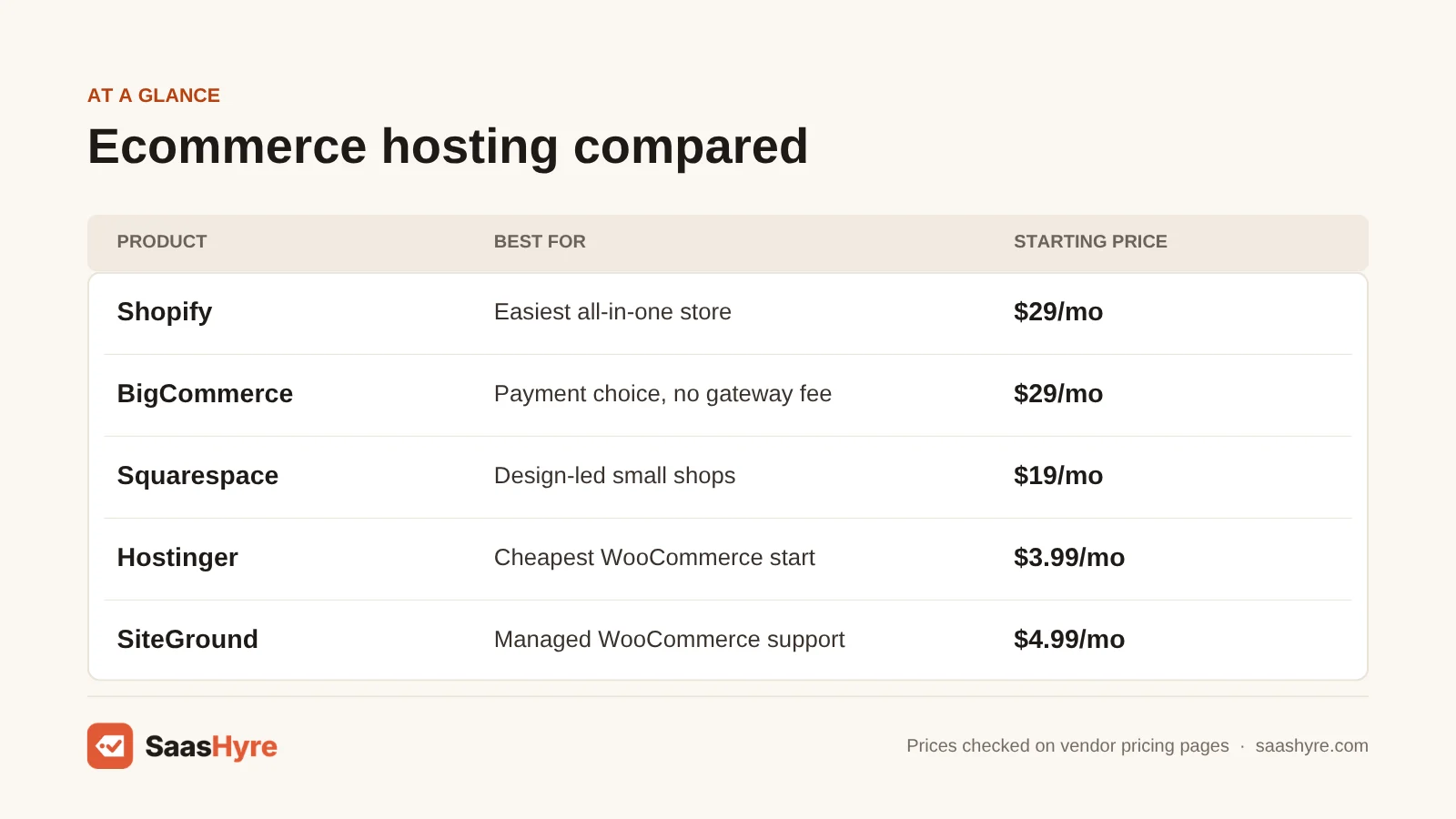Viewport: 1456px width, 819px height.
Task: Click the 'Ecommerce hosting compared' heading
Action: coord(448,147)
